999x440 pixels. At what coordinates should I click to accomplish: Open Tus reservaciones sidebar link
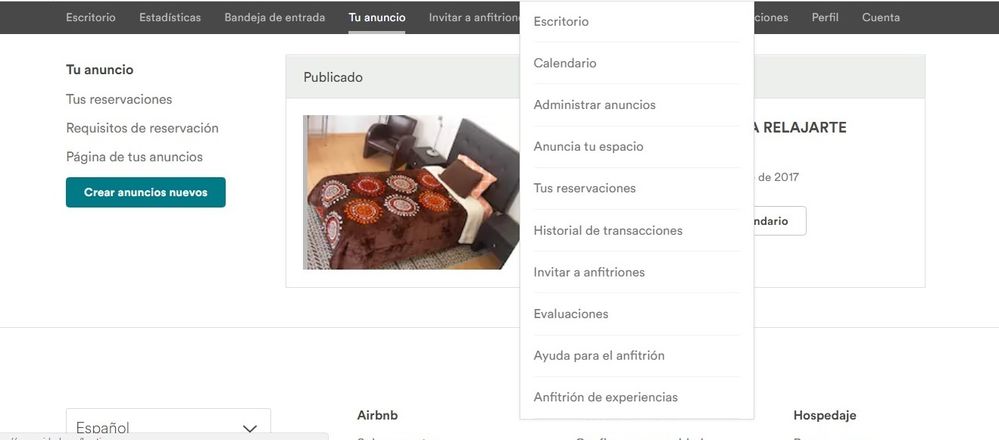click(x=119, y=99)
